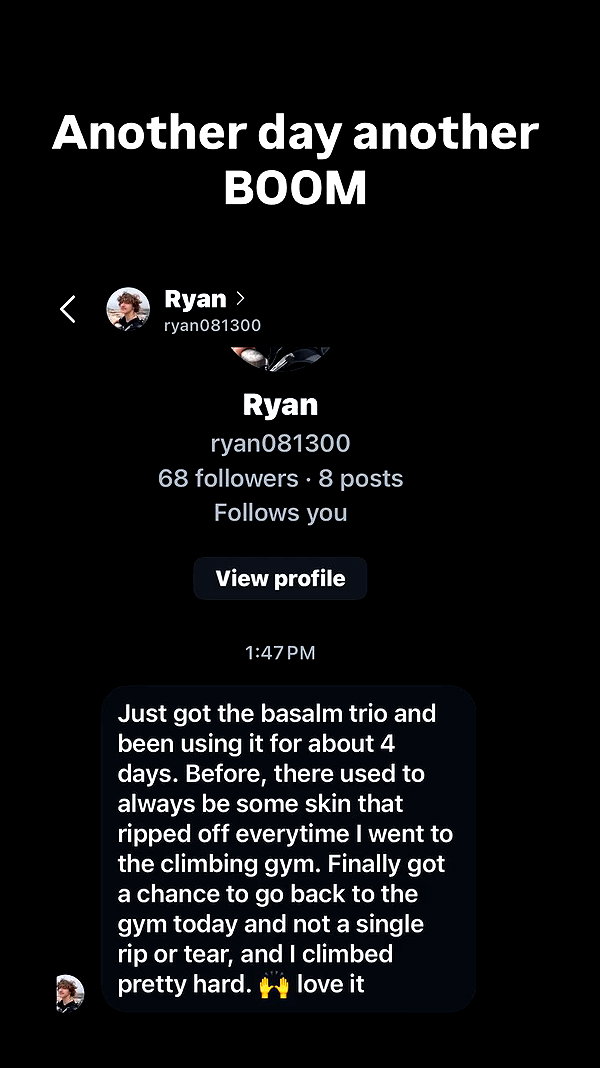Expand the chevron next to Ryan's name
The width and height of the screenshot is (600, 1068).
(x=240, y=298)
